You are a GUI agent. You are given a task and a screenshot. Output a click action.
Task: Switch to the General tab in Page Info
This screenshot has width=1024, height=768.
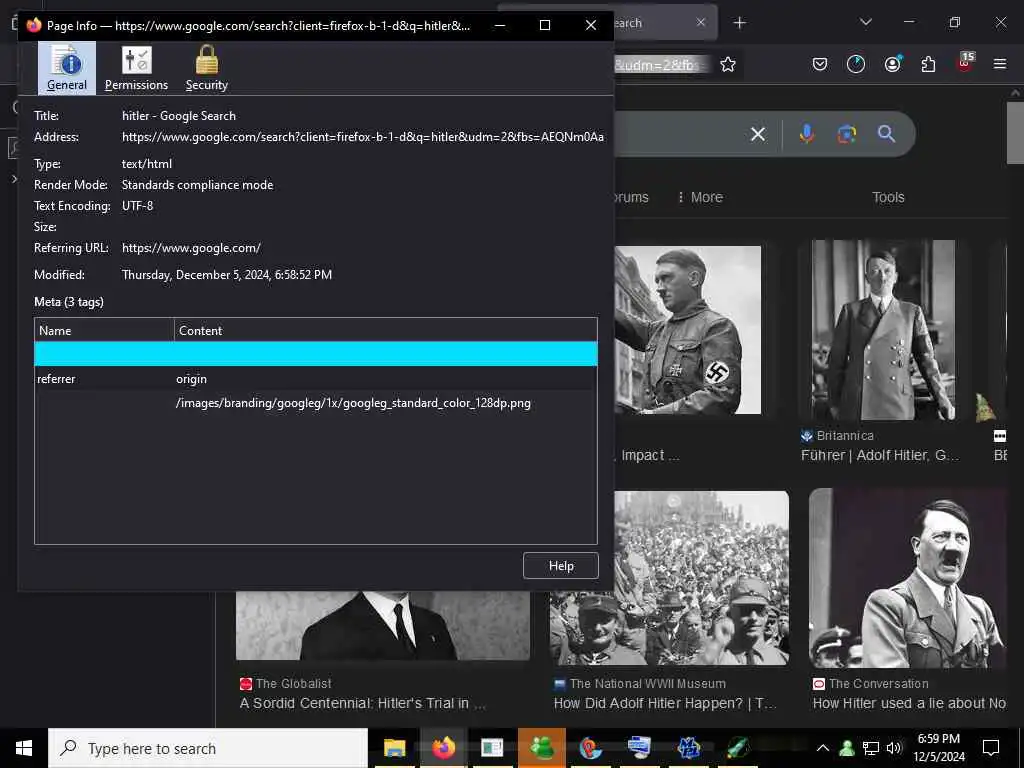click(x=67, y=68)
